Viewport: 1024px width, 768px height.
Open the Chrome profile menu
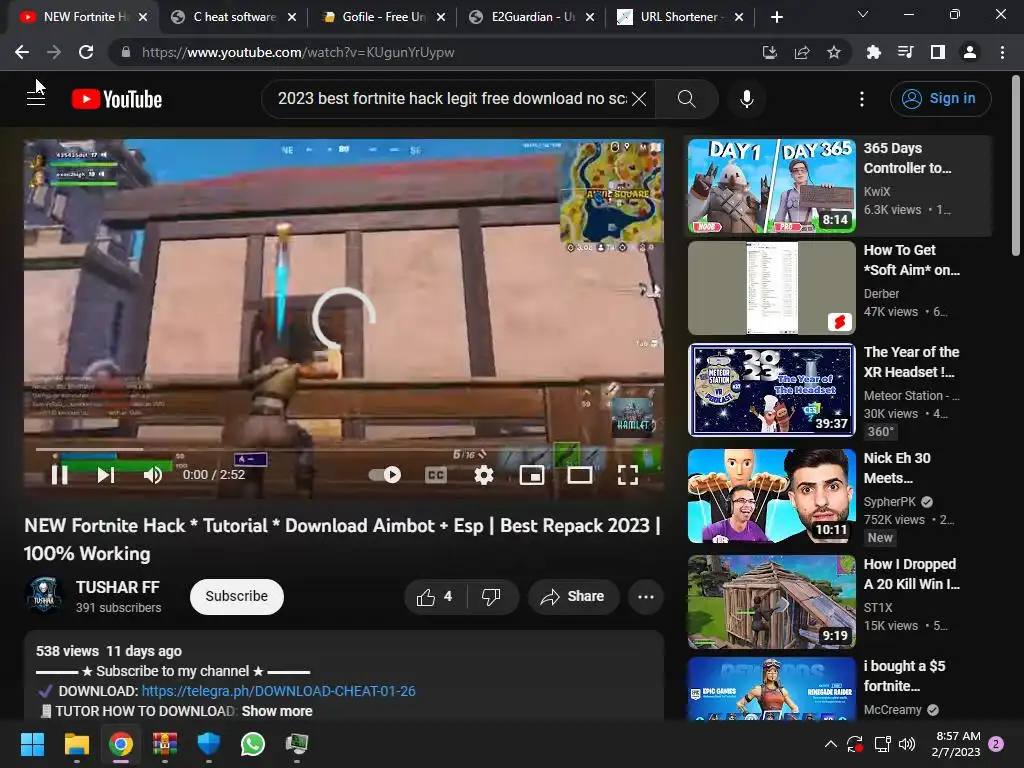tap(970, 52)
